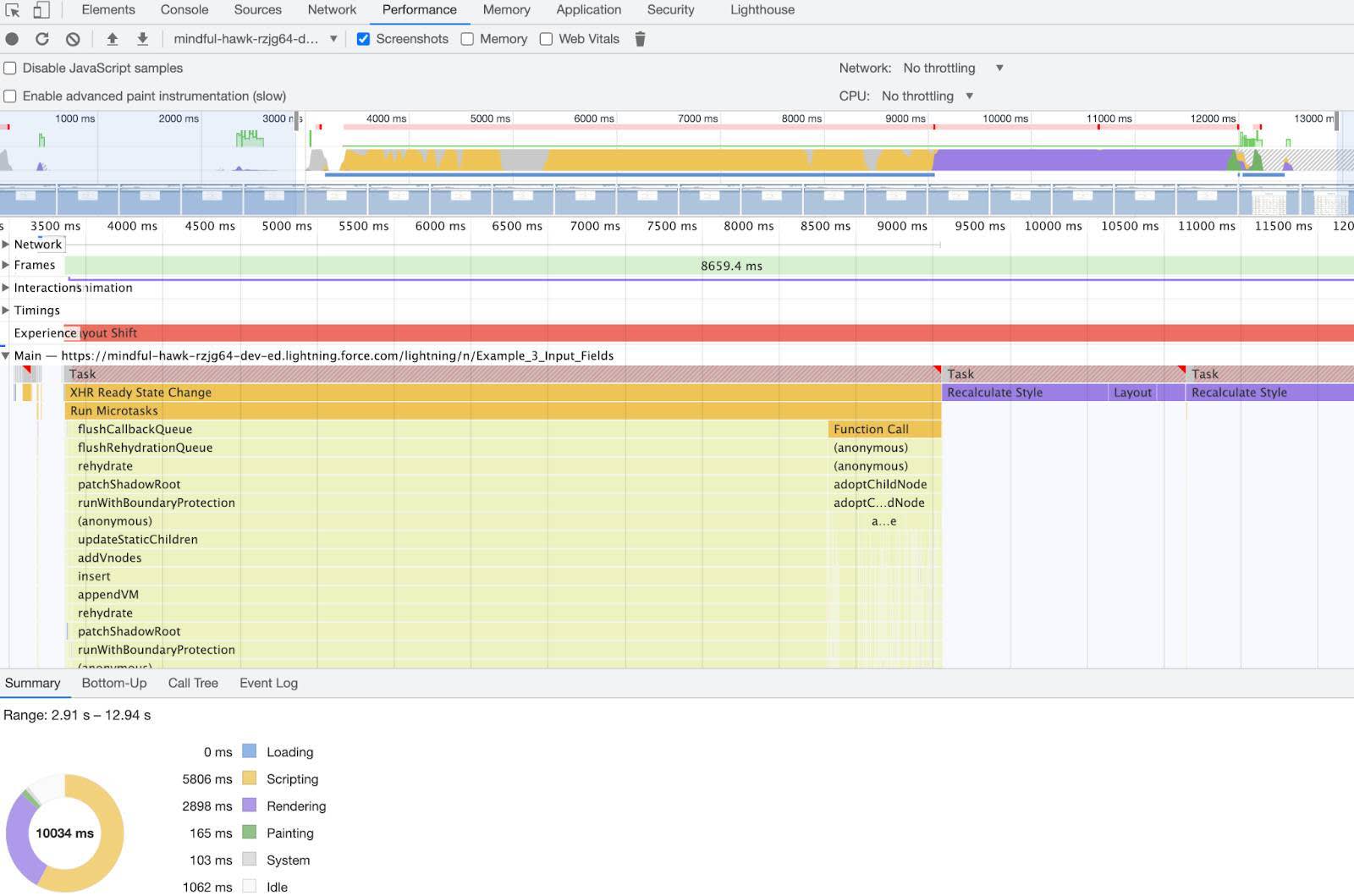Load a profile with the upload arrow
The width and height of the screenshot is (1354, 896).
112,39
